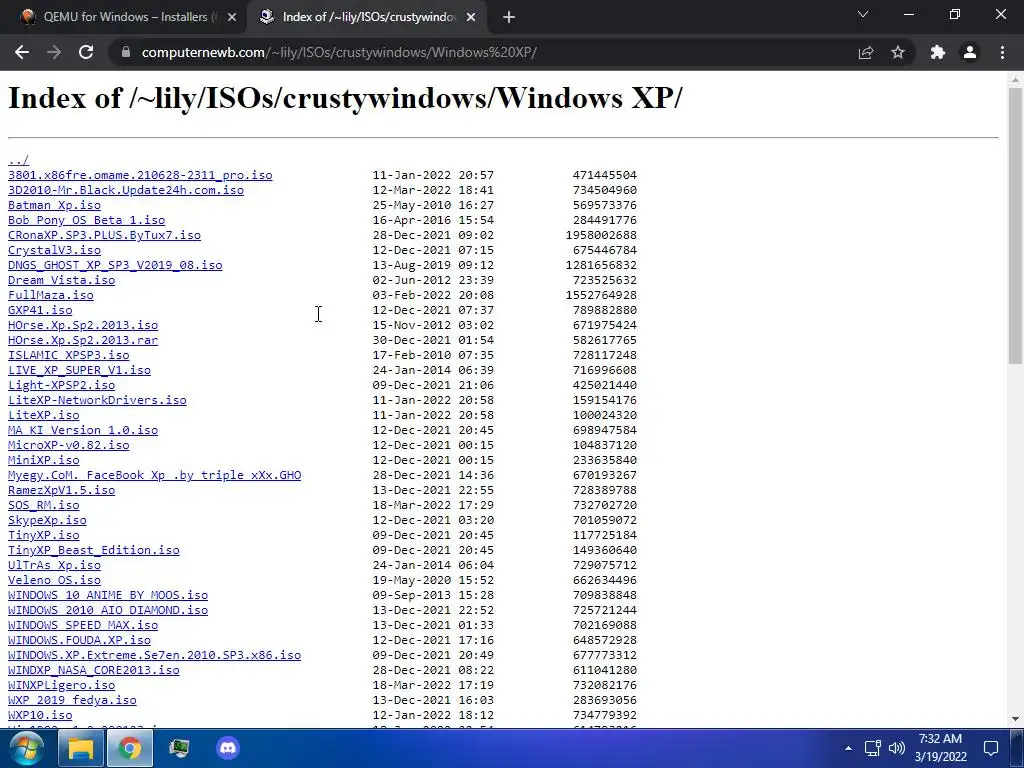The height and width of the screenshot is (768, 1024).
Task: Share this page icon
Action: (866, 52)
